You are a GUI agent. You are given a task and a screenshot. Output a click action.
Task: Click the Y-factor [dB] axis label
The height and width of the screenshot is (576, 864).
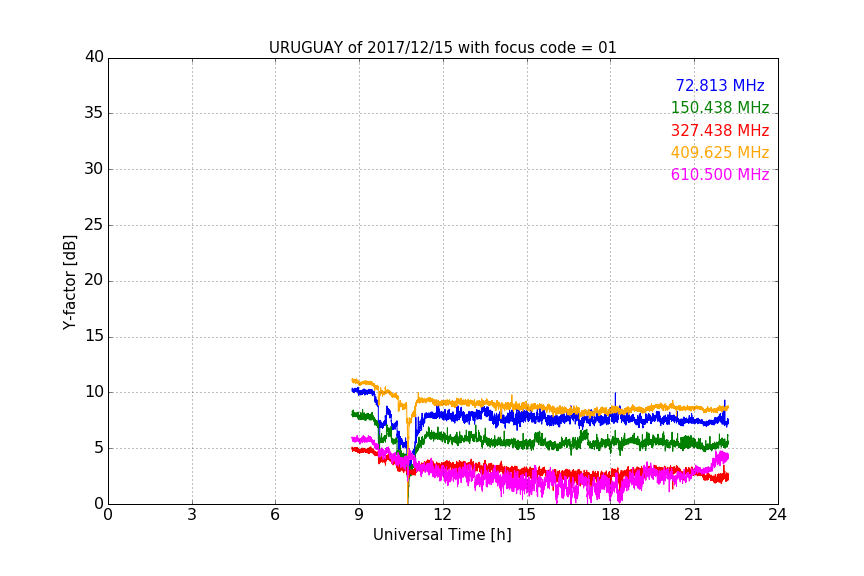click(69, 282)
